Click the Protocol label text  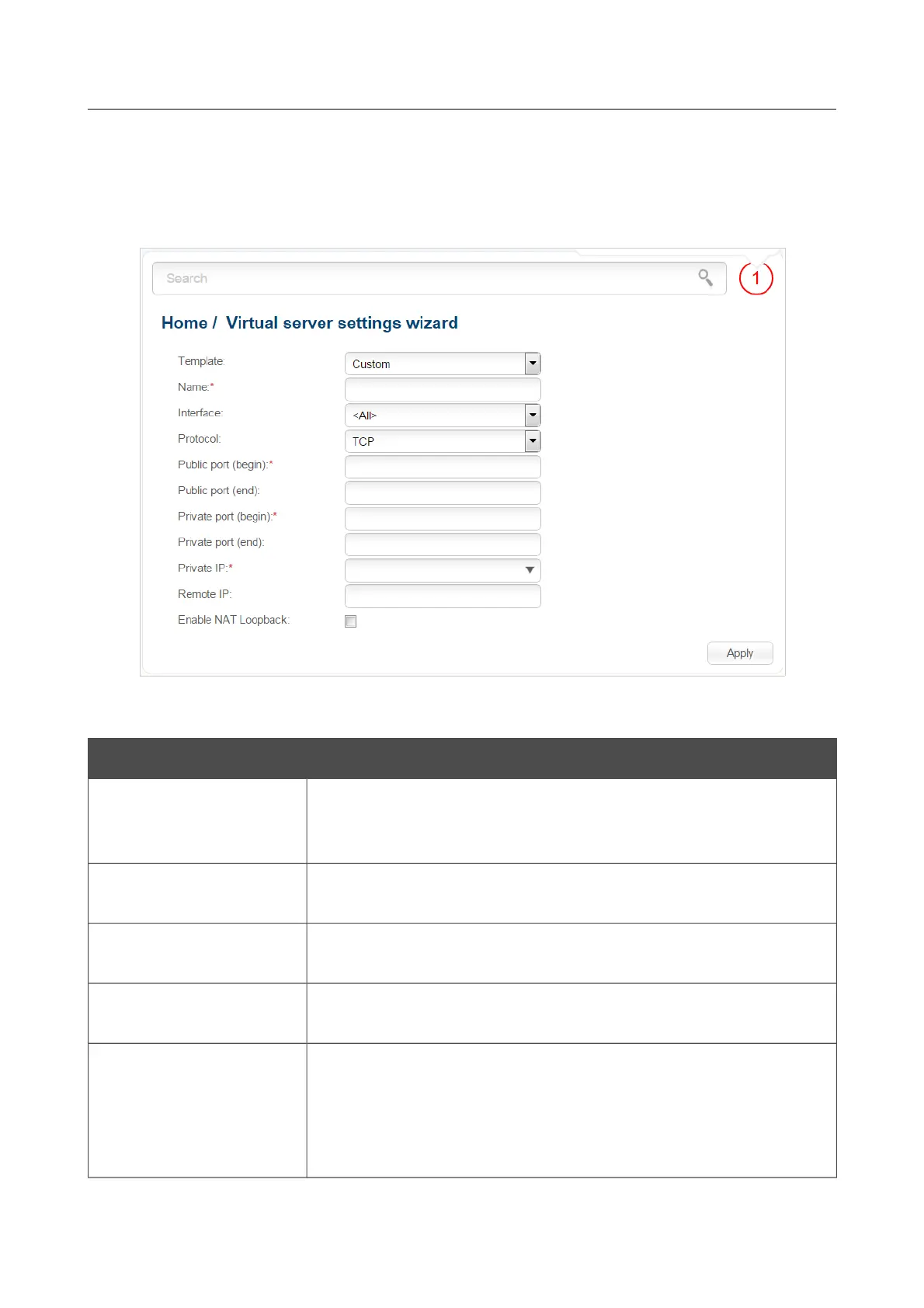point(200,439)
